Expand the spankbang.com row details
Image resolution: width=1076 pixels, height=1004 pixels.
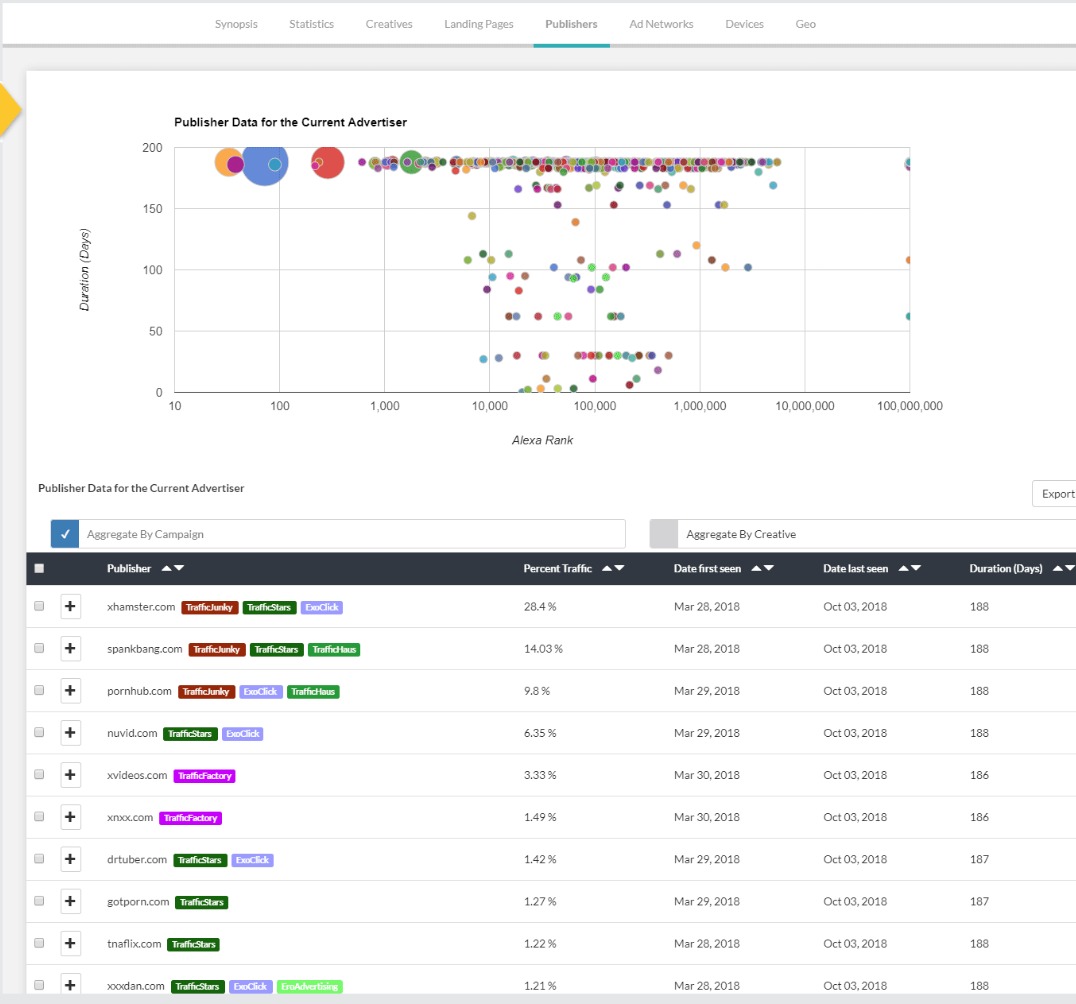tap(70, 649)
